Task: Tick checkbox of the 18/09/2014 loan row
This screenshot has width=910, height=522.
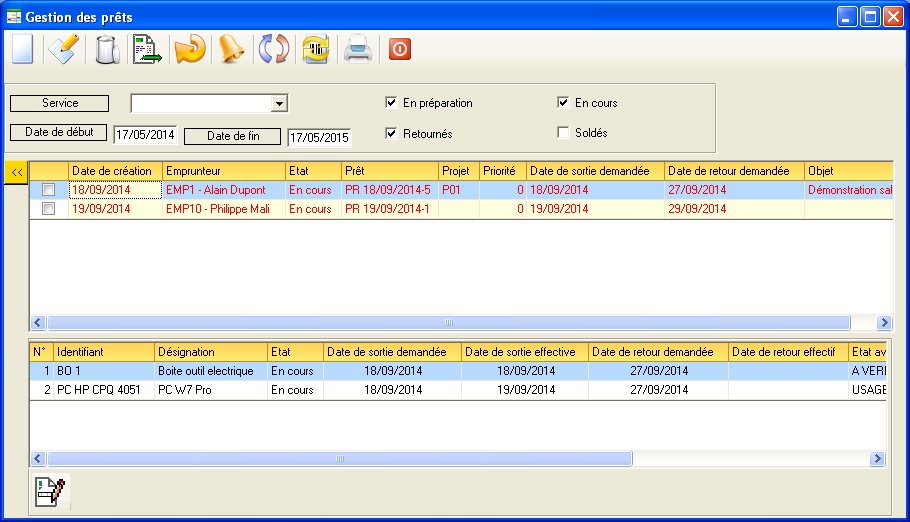Action: [48, 190]
